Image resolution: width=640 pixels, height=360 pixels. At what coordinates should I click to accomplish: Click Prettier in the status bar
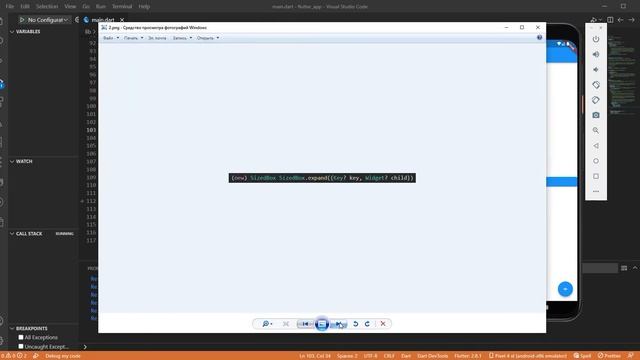[x=609, y=356]
